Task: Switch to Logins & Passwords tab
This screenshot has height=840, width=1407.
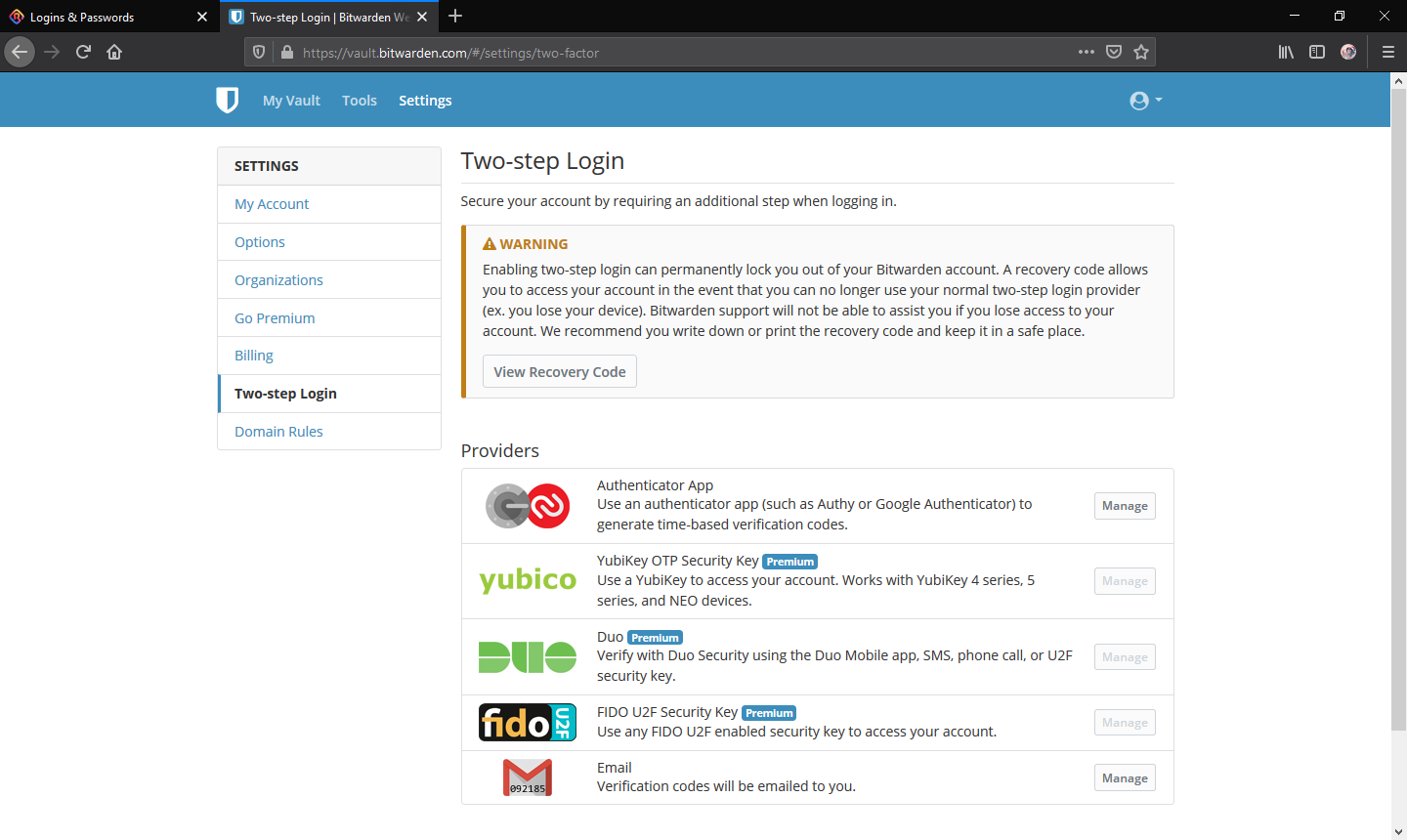Action: point(109,17)
